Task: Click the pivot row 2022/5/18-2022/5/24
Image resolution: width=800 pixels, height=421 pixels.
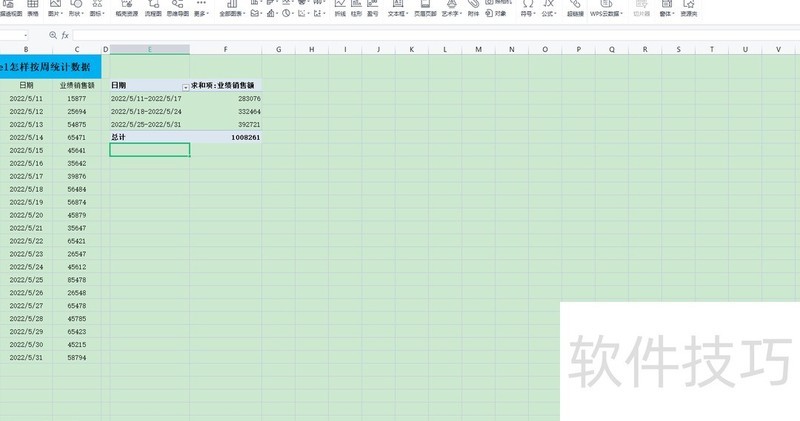Action: pos(149,111)
